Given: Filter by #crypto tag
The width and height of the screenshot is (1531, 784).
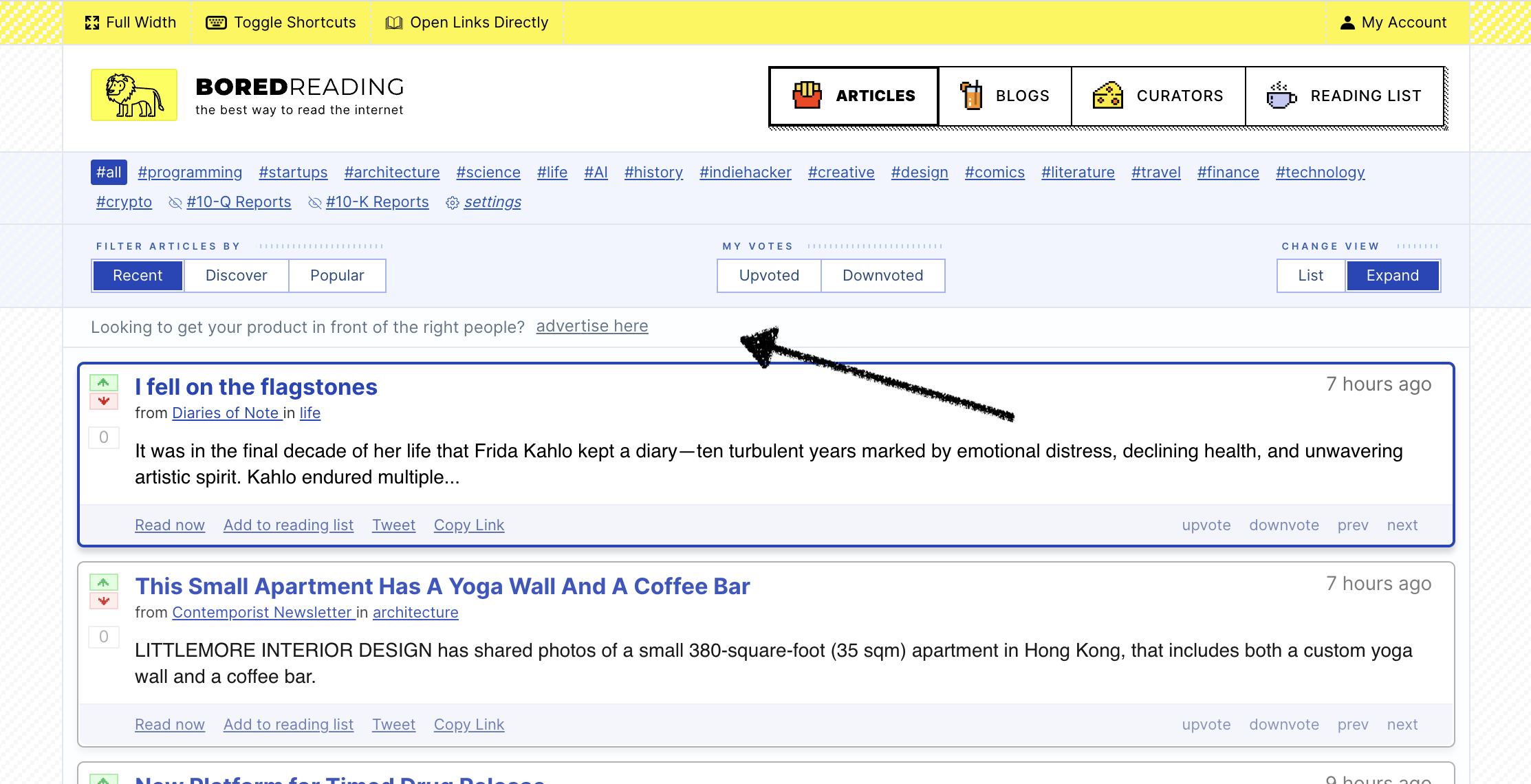Looking at the screenshot, I should pyautogui.click(x=124, y=202).
